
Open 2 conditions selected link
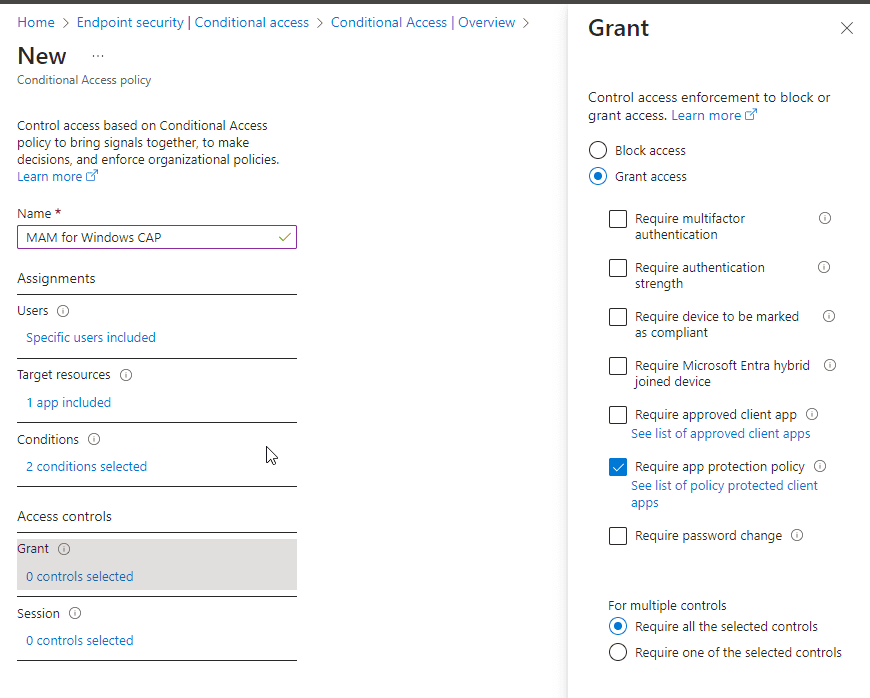pos(86,467)
